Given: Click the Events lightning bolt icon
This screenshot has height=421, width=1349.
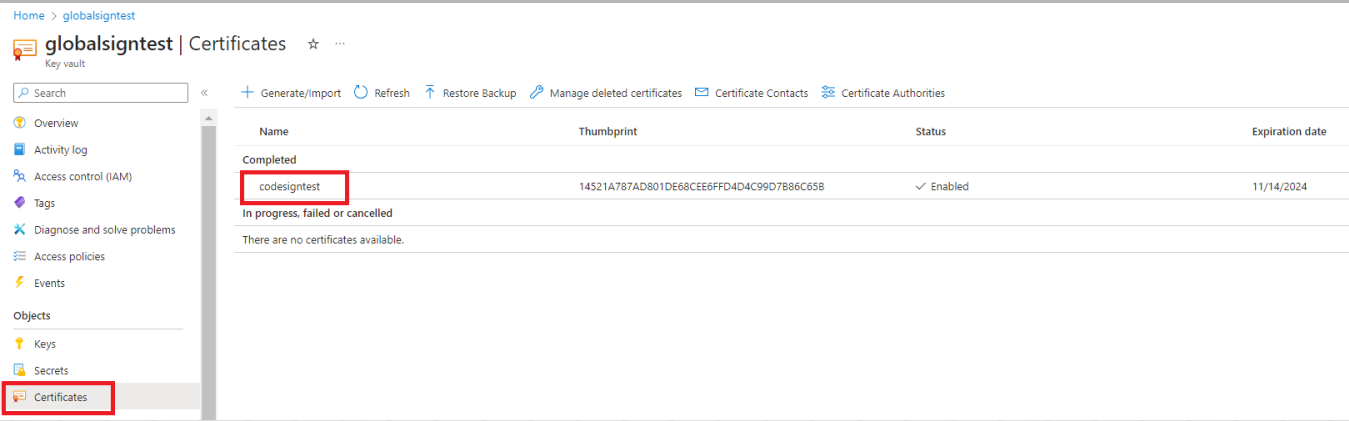Looking at the screenshot, I should 19,283.
